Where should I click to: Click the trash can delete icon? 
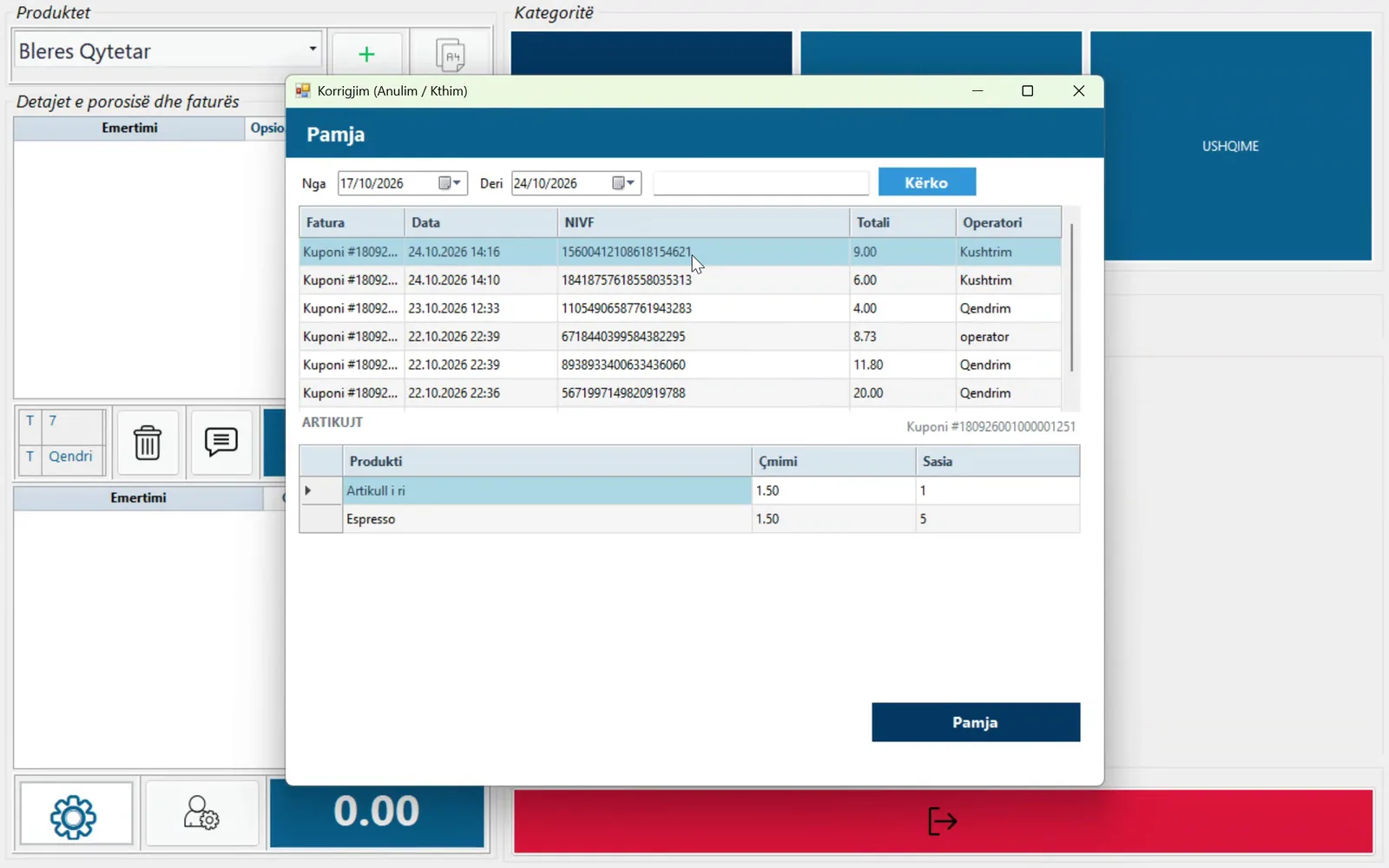click(x=148, y=443)
